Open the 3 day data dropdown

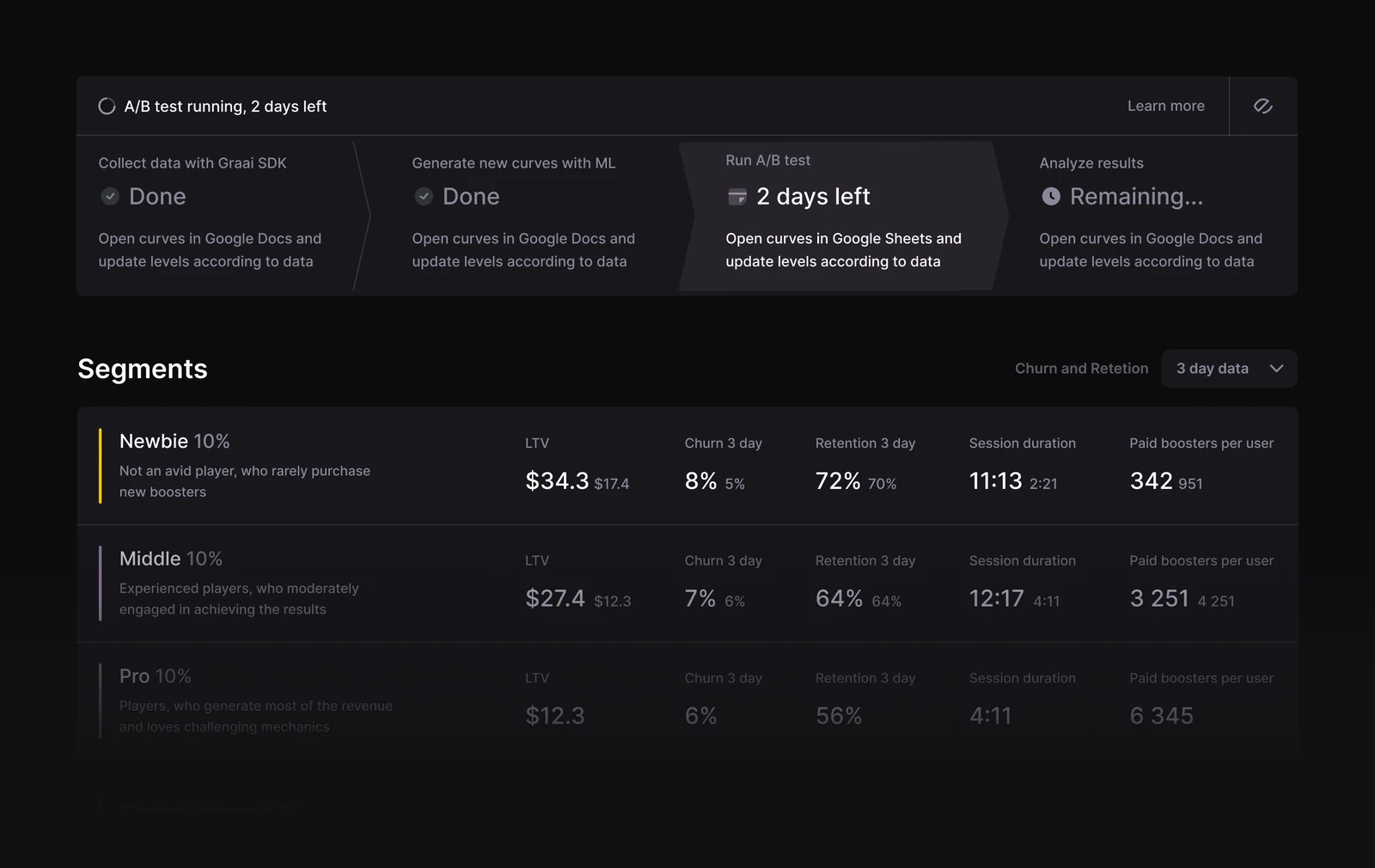[x=1229, y=368]
